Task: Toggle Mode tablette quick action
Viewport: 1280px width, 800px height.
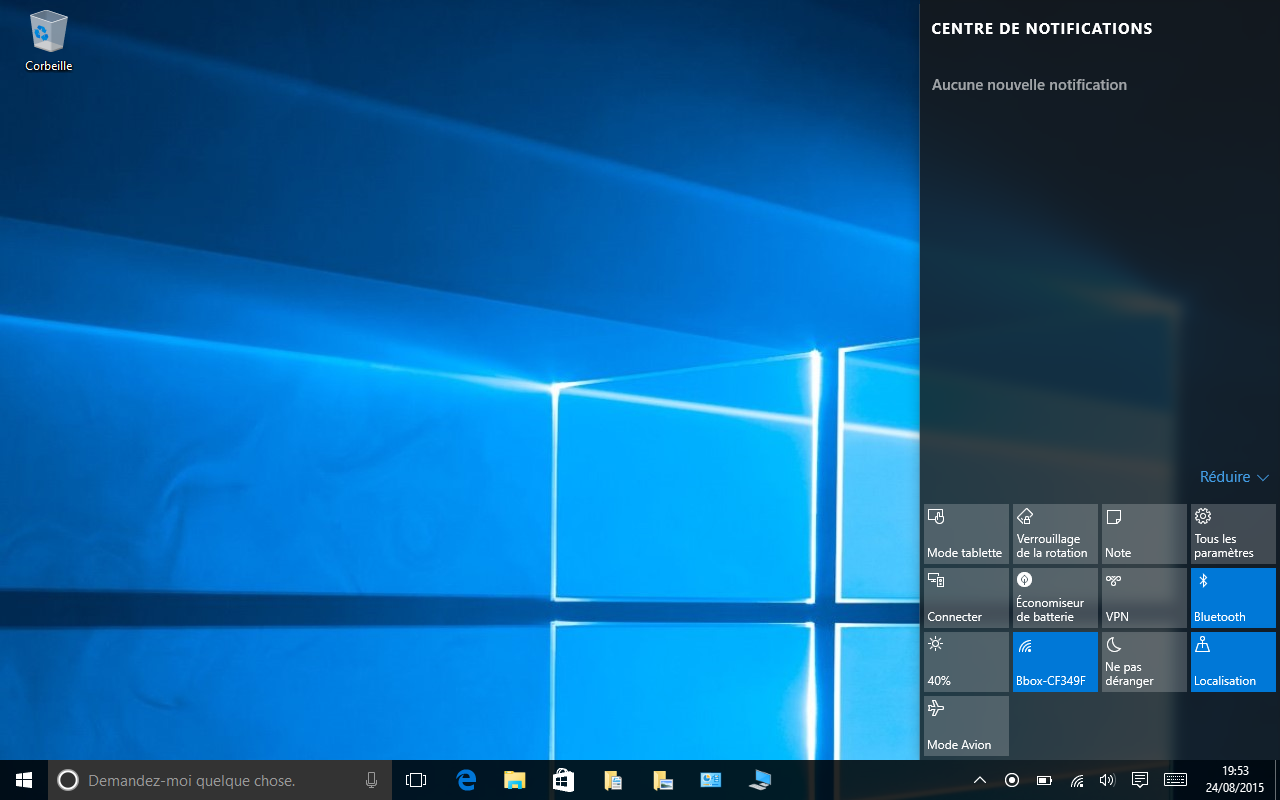Action: tap(966, 534)
